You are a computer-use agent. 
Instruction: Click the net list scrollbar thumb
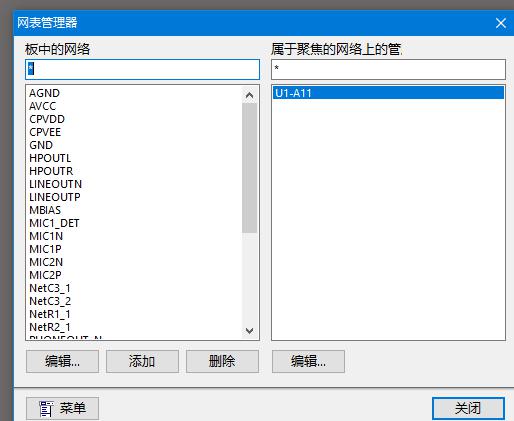click(x=249, y=168)
